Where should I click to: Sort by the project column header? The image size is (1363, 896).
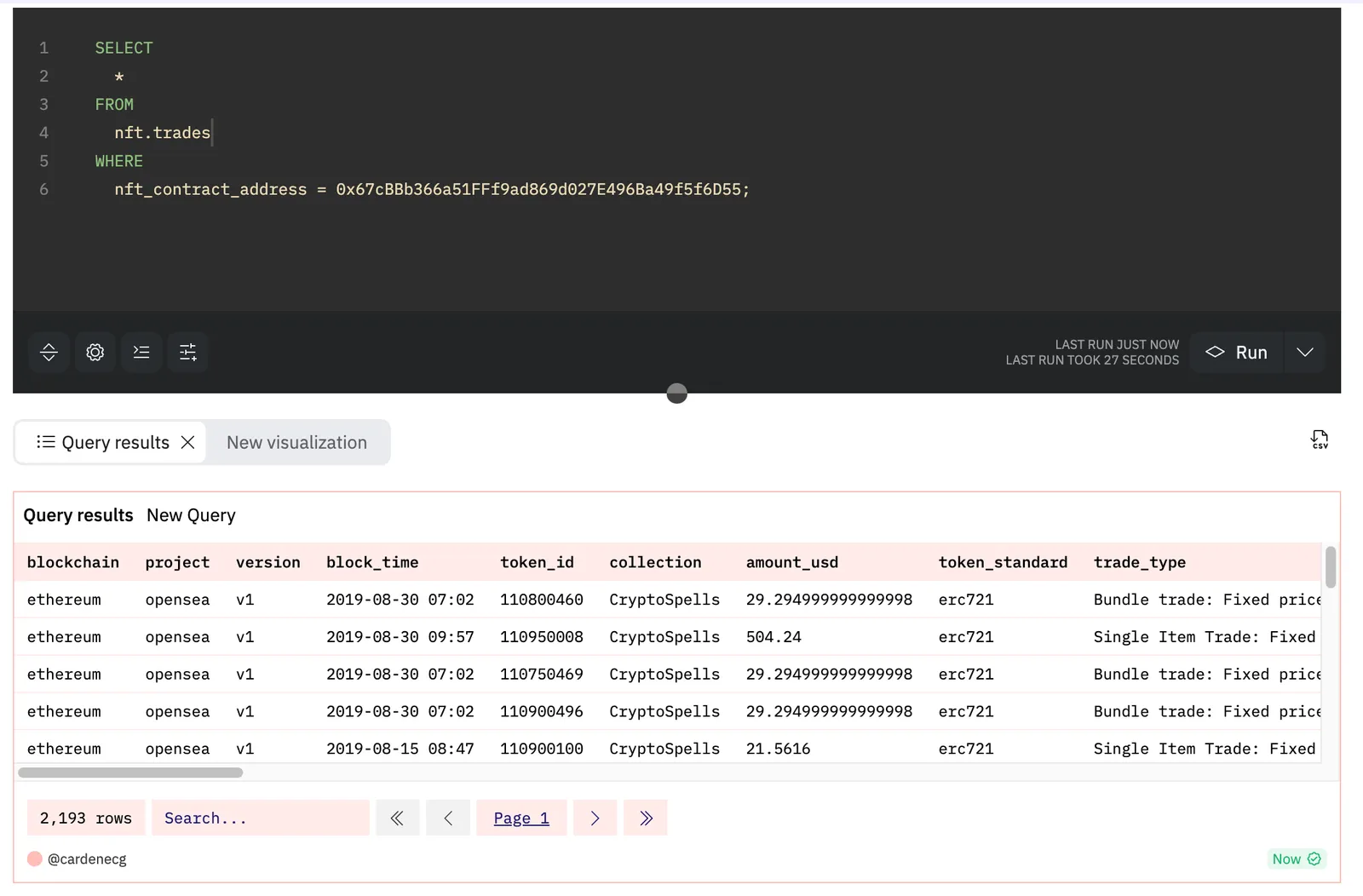pos(177,562)
